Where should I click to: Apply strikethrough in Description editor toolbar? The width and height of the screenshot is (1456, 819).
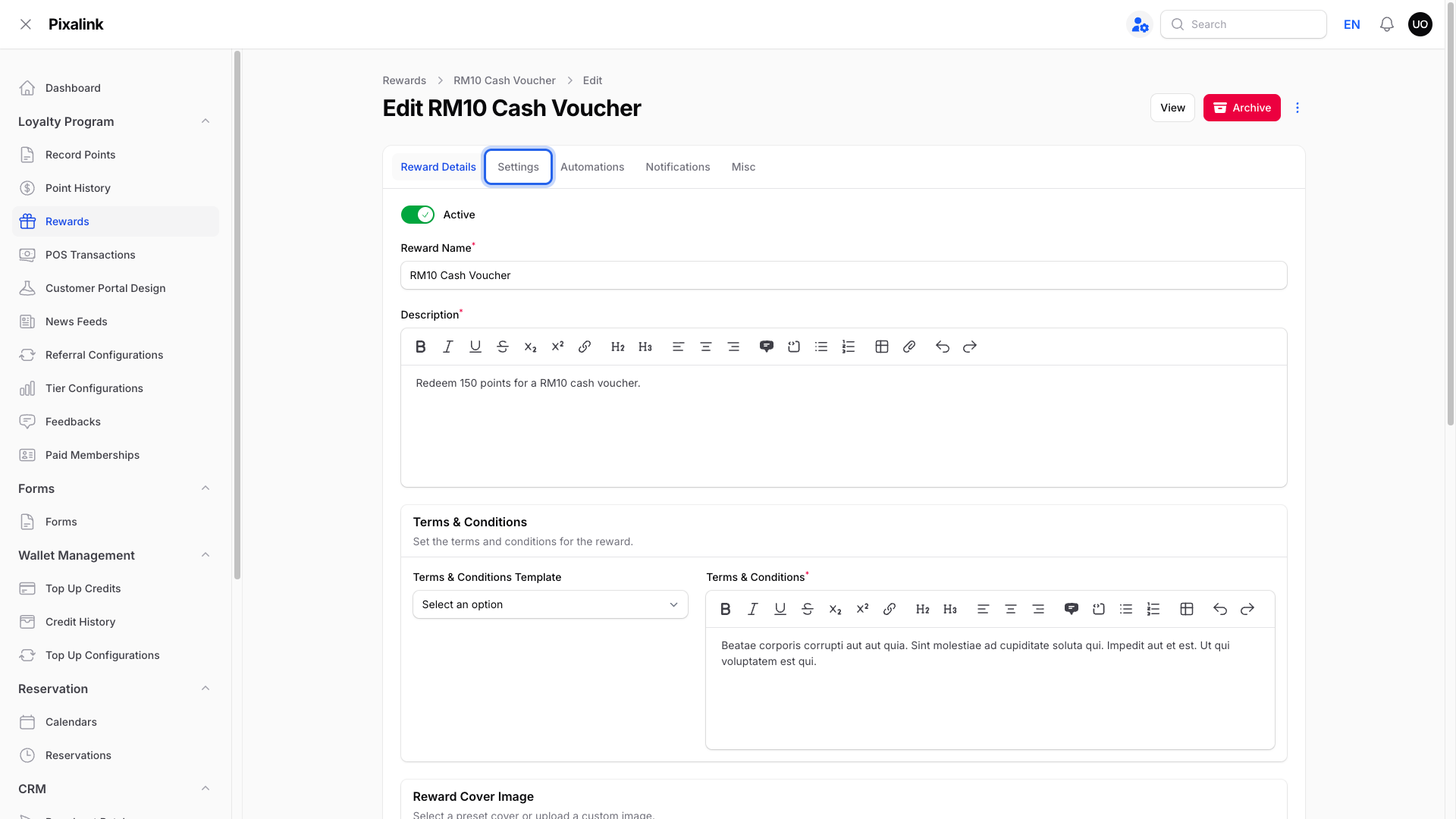click(503, 347)
